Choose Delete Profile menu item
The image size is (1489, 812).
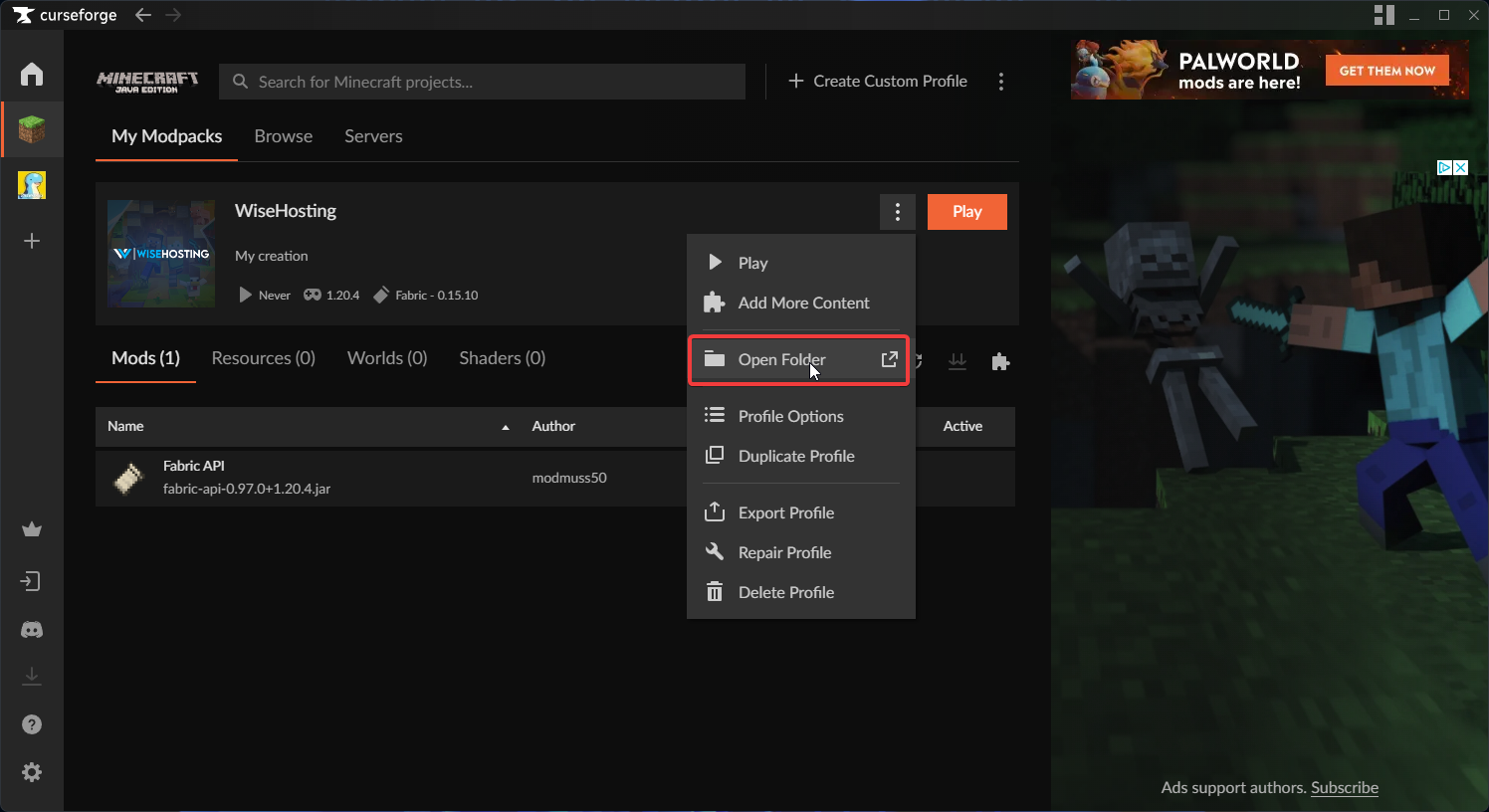(801, 592)
